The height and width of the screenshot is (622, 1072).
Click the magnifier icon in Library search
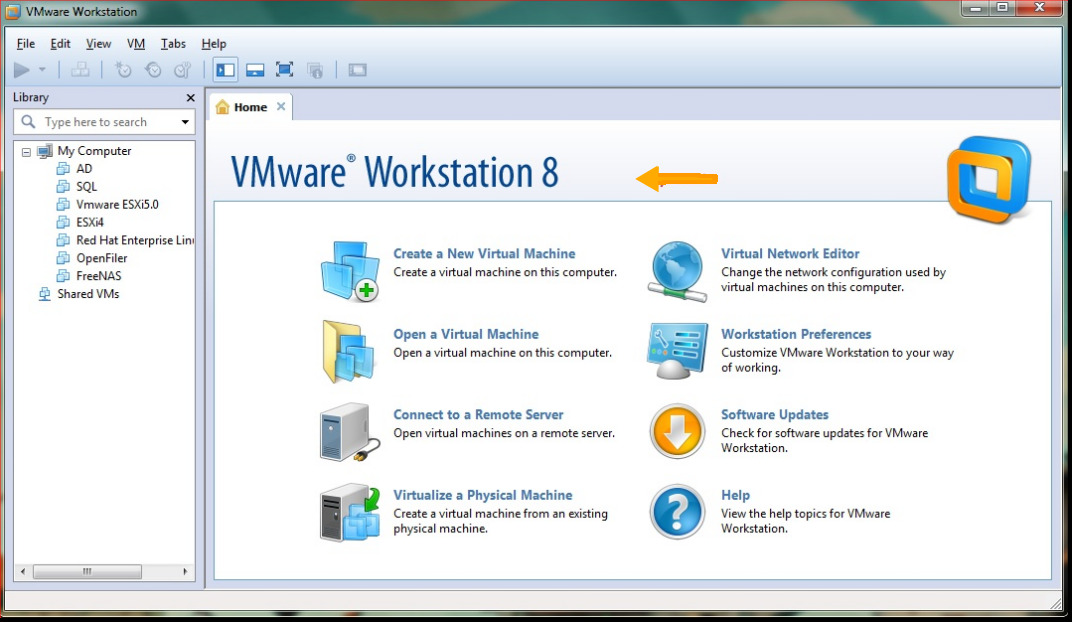coord(28,122)
